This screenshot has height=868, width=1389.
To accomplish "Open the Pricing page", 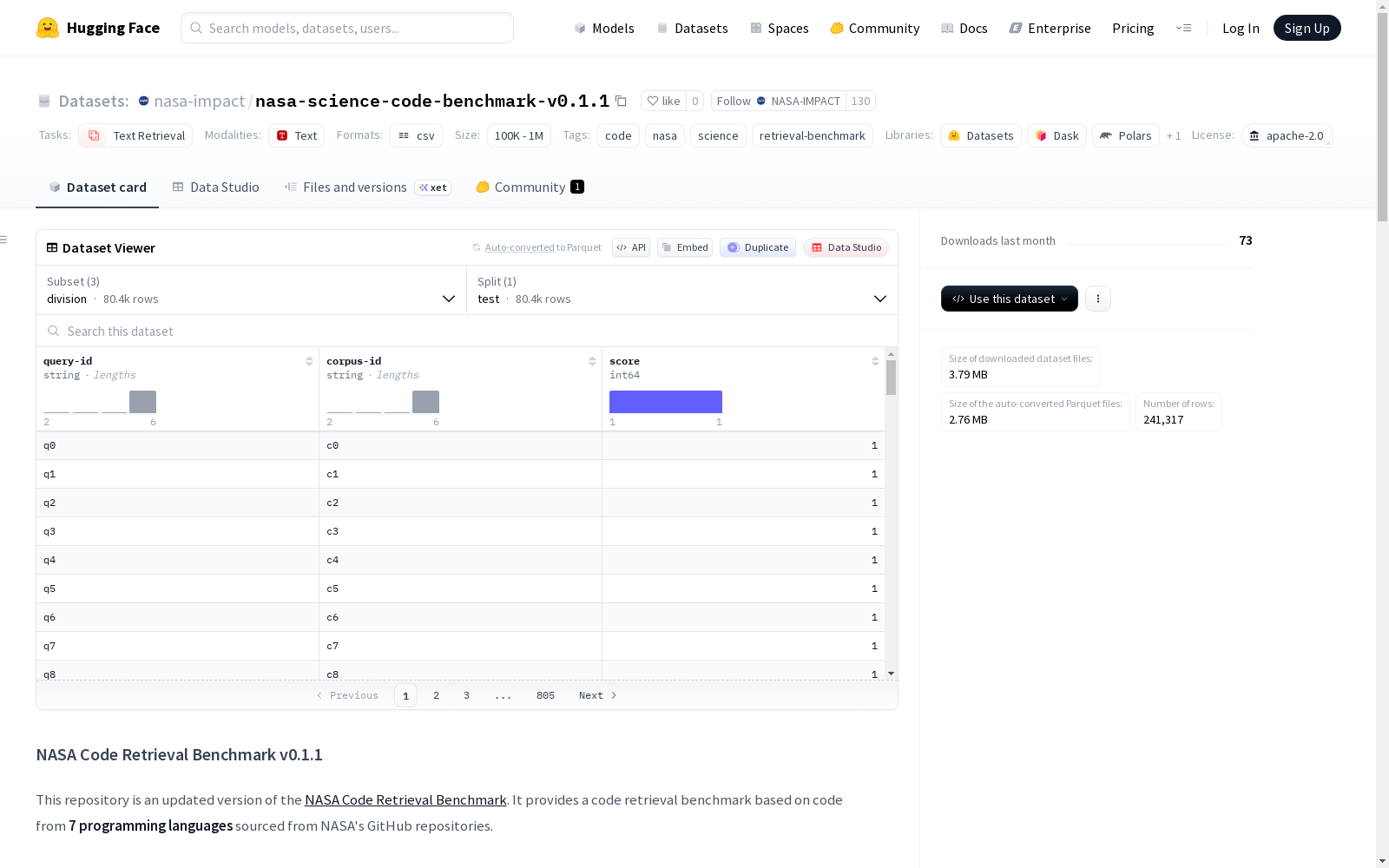I will [x=1133, y=28].
